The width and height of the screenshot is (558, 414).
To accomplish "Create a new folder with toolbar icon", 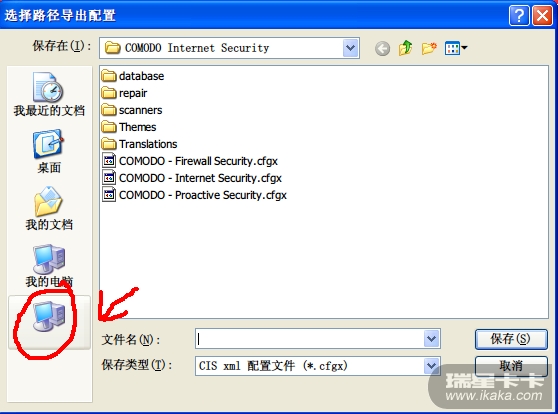I will [429, 48].
